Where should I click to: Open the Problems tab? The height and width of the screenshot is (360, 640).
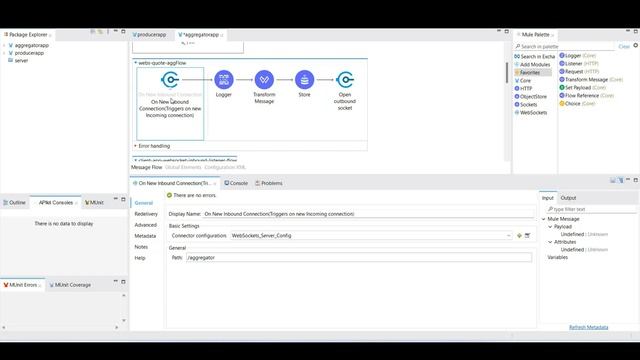(x=269, y=183)
